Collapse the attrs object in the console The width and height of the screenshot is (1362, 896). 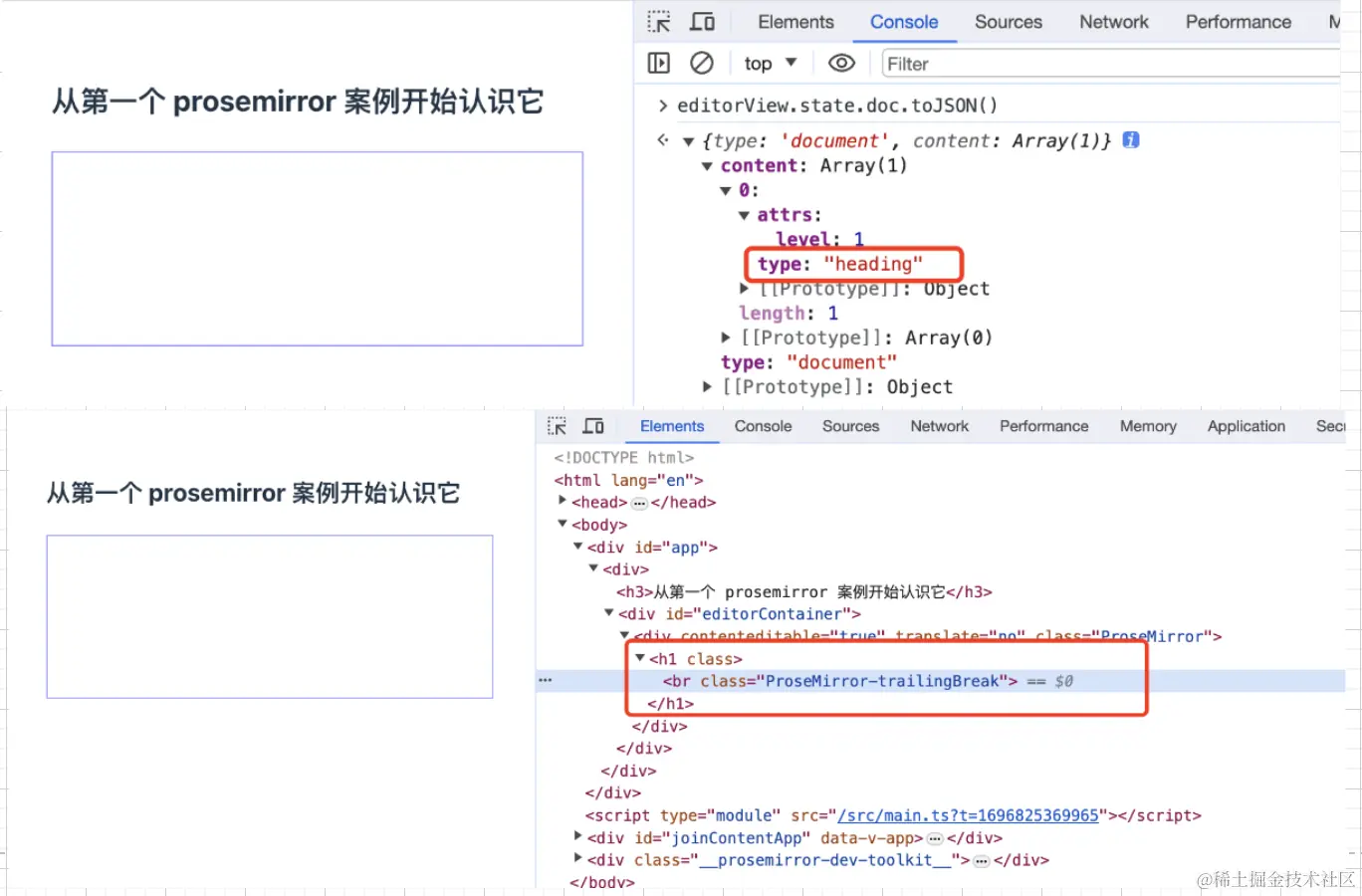pyautogui.click(x=744, y=214)
